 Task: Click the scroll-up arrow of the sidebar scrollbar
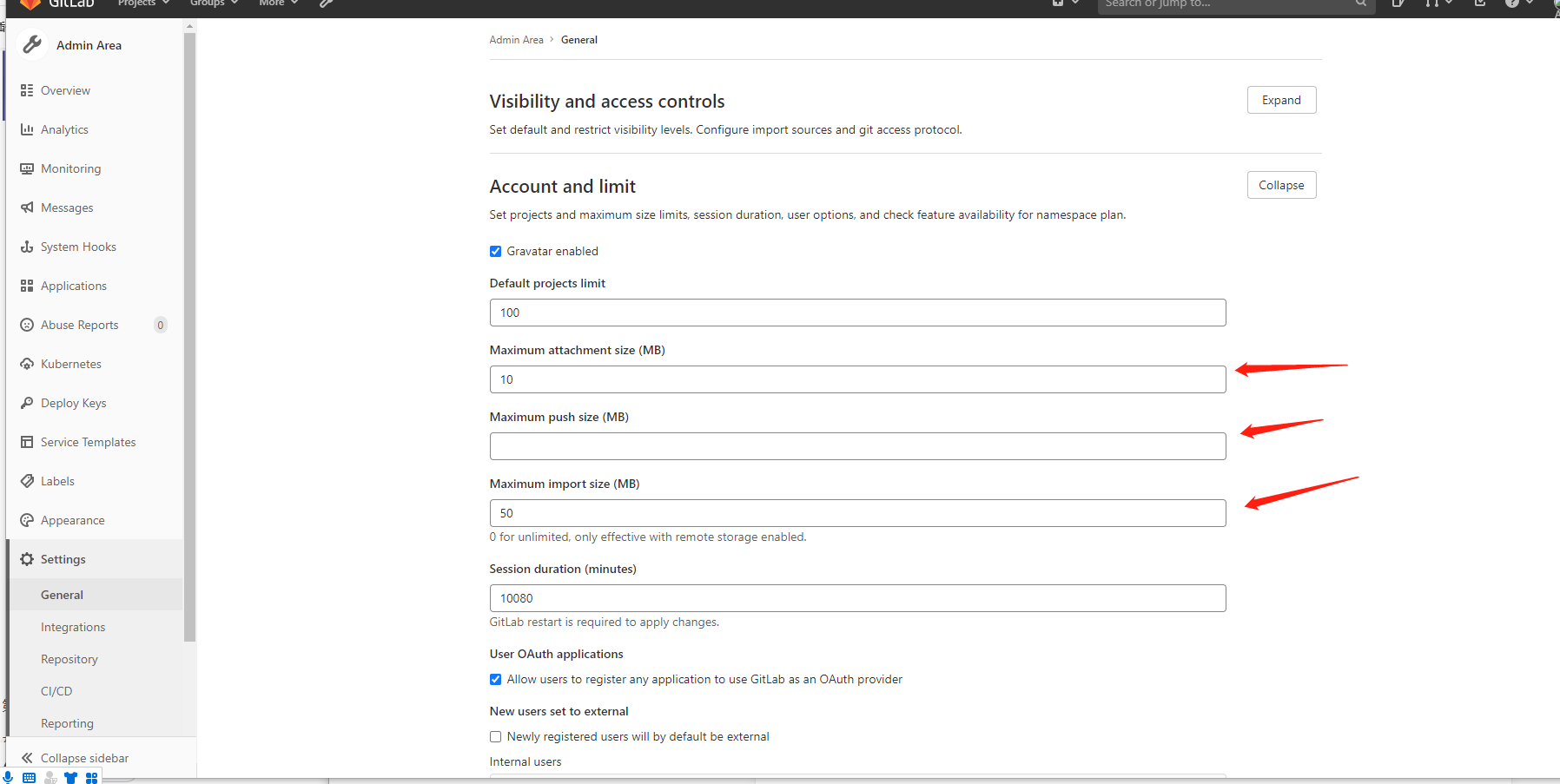[189, 27]
